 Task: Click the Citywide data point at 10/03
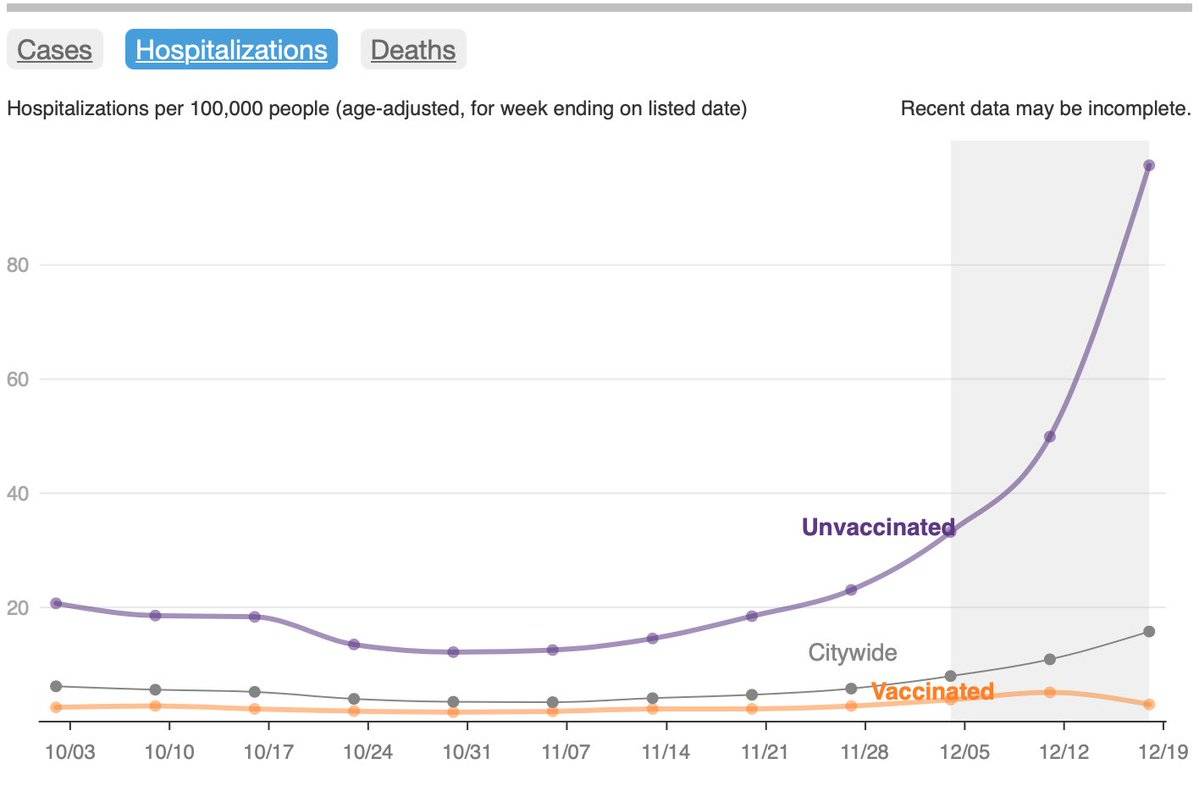pos(56,686)
